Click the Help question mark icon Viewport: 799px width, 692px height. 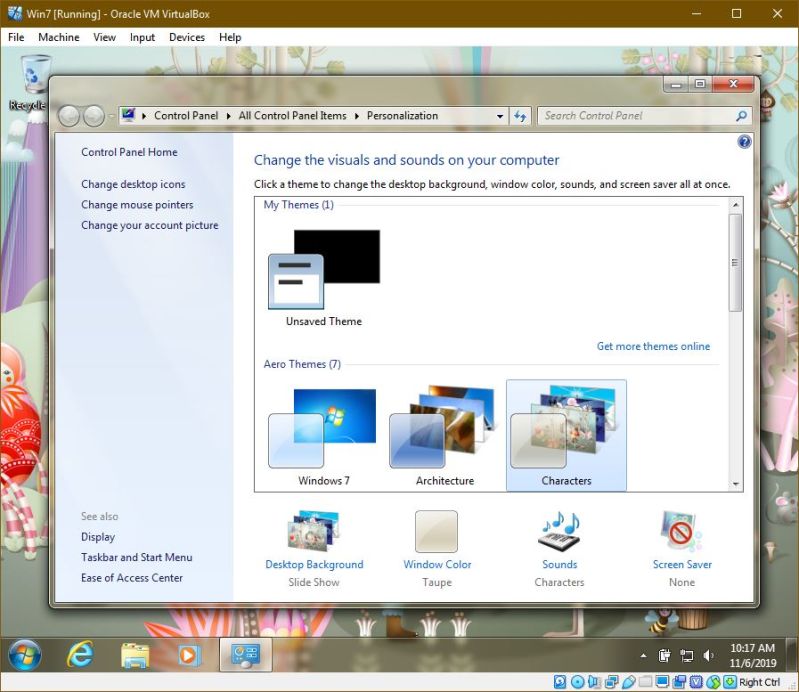click(x=744, y=142)
